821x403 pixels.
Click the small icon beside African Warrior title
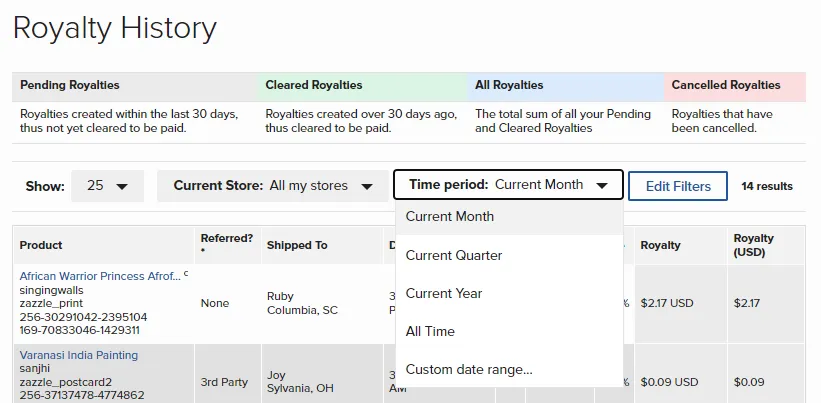pyautogui.click(x=186, y=273)
